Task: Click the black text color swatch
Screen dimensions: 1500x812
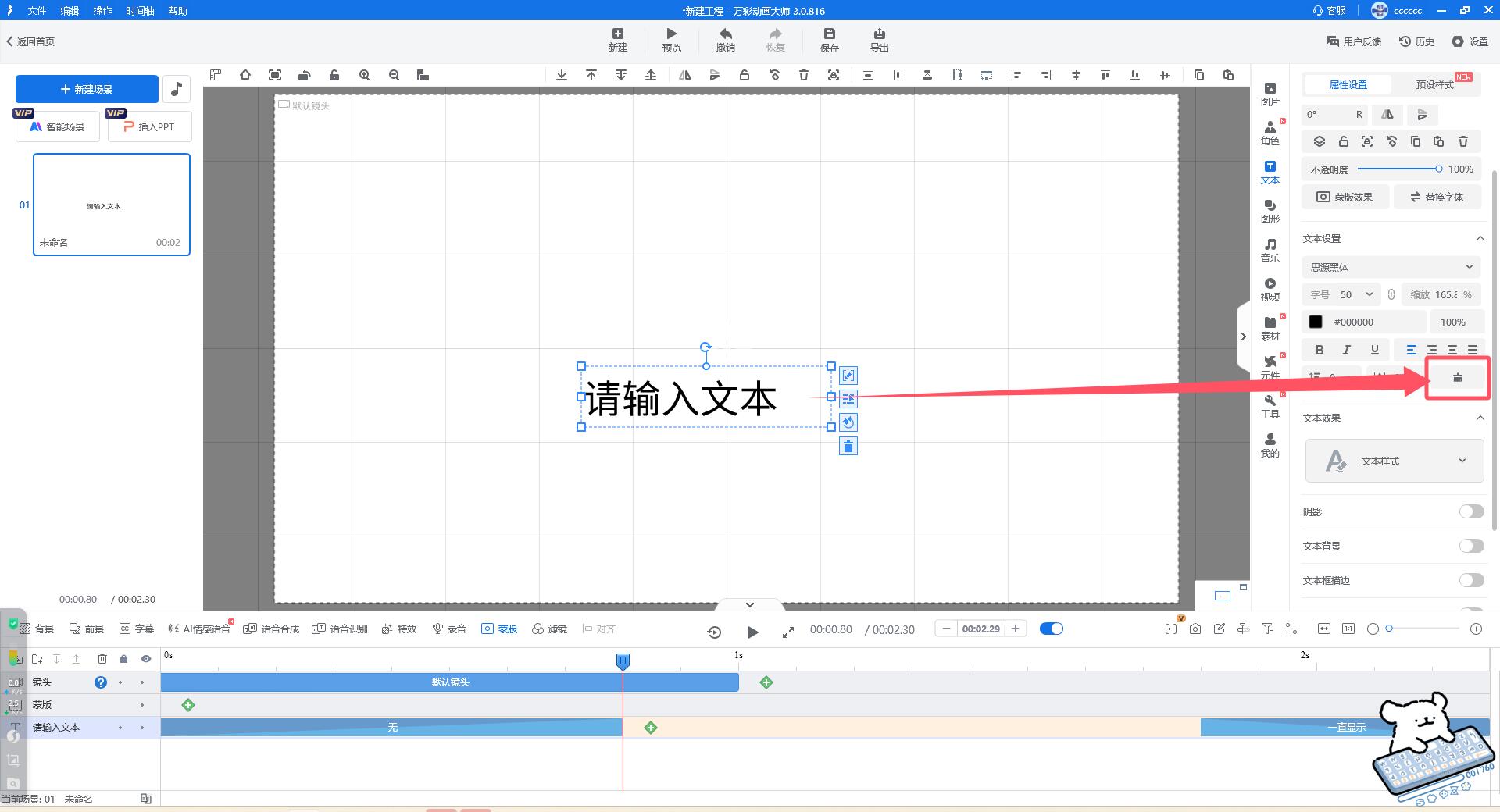Action: pyautogui.click(x=1316, y=322)
